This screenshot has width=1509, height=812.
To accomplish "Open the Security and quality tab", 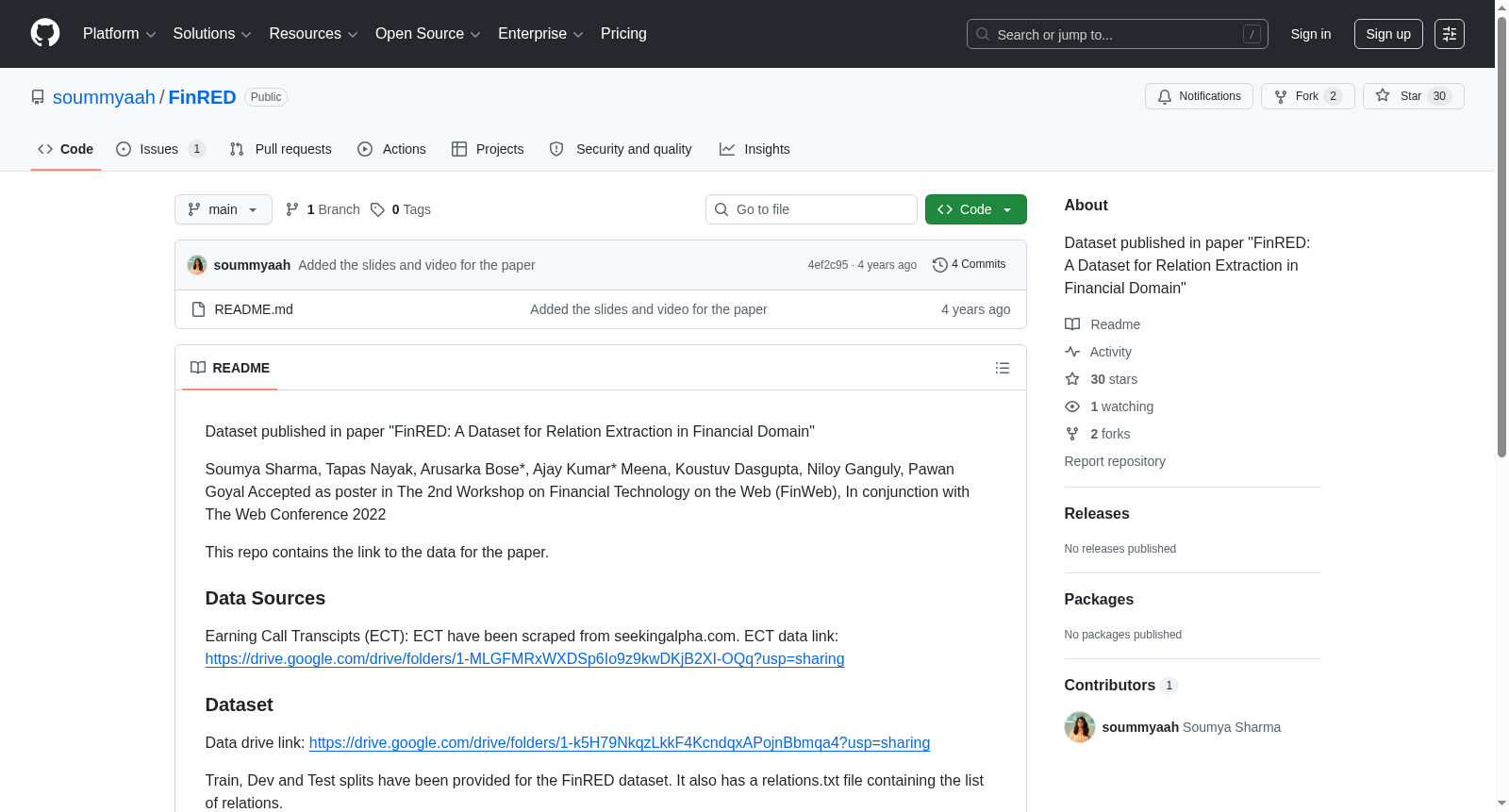I will 621,149.
